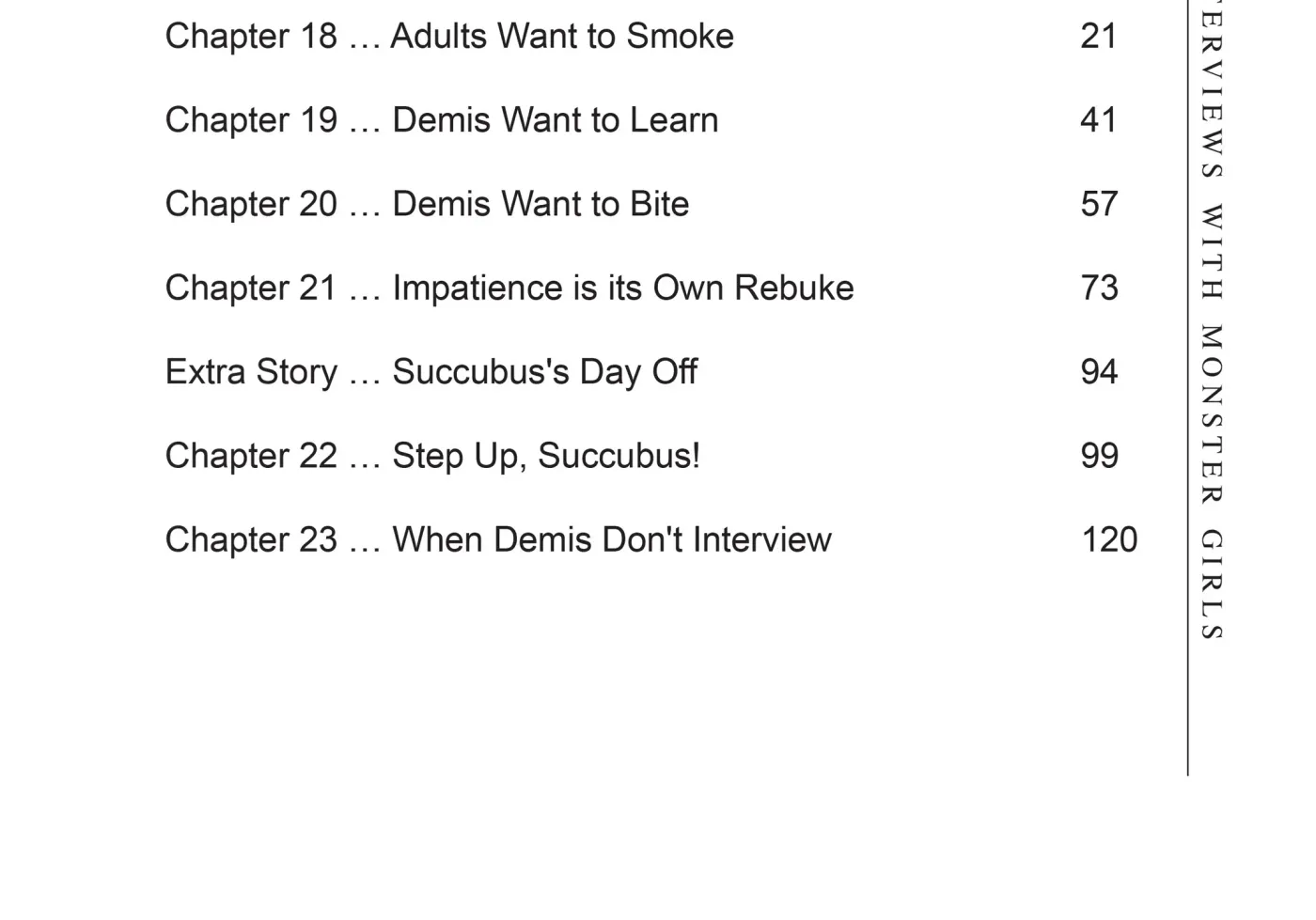Click page number 41
This screenshot has height=920, width=1316.
click(1099, 120)
